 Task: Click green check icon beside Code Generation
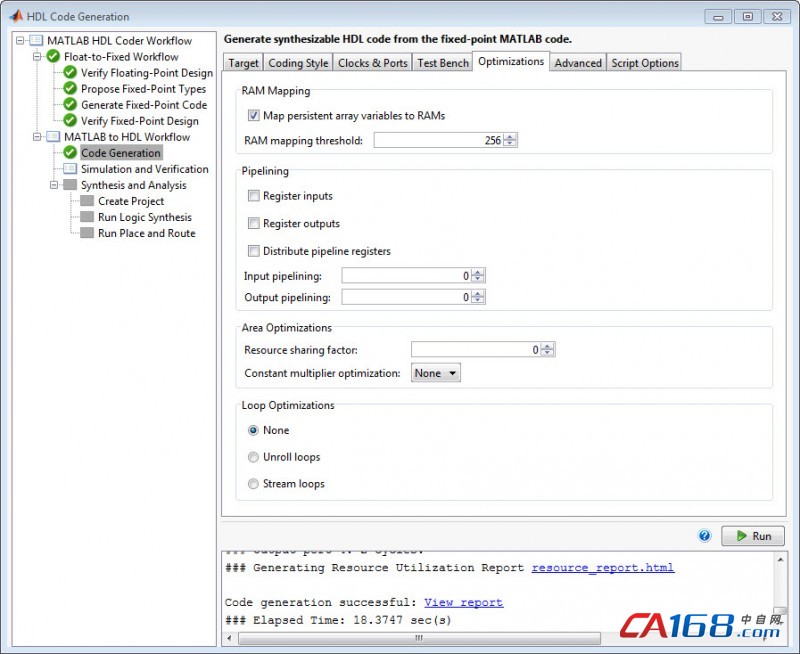(x=70, y=153)
